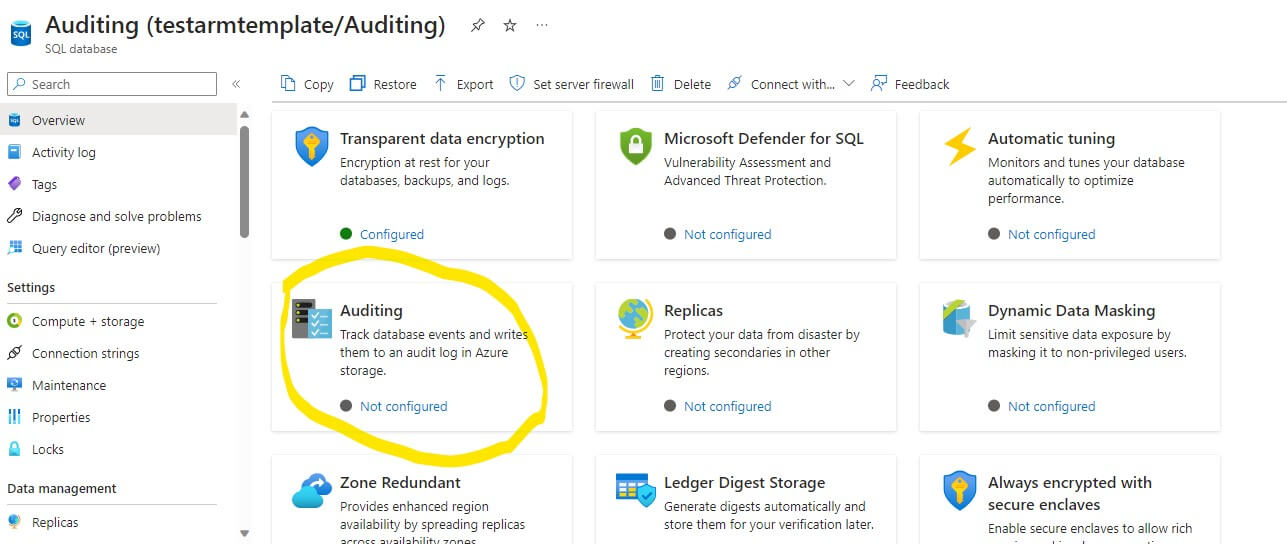This screenshot has width=1287, height=544.
Task: Click the Ledger Digest Storage icon
Action: tap(636, 491)
